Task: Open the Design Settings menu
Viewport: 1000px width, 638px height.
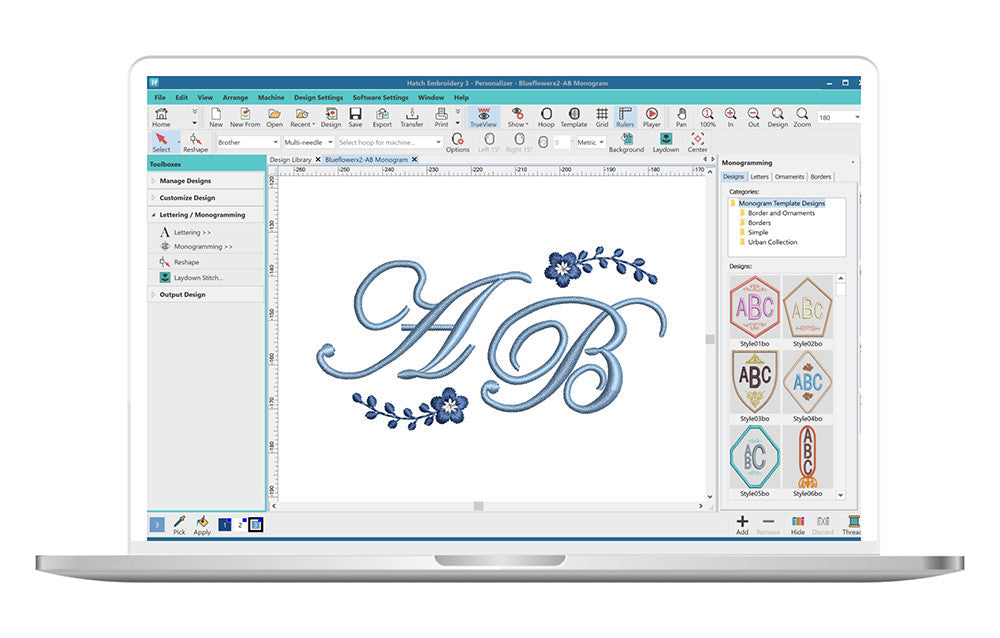Action: 318,97
